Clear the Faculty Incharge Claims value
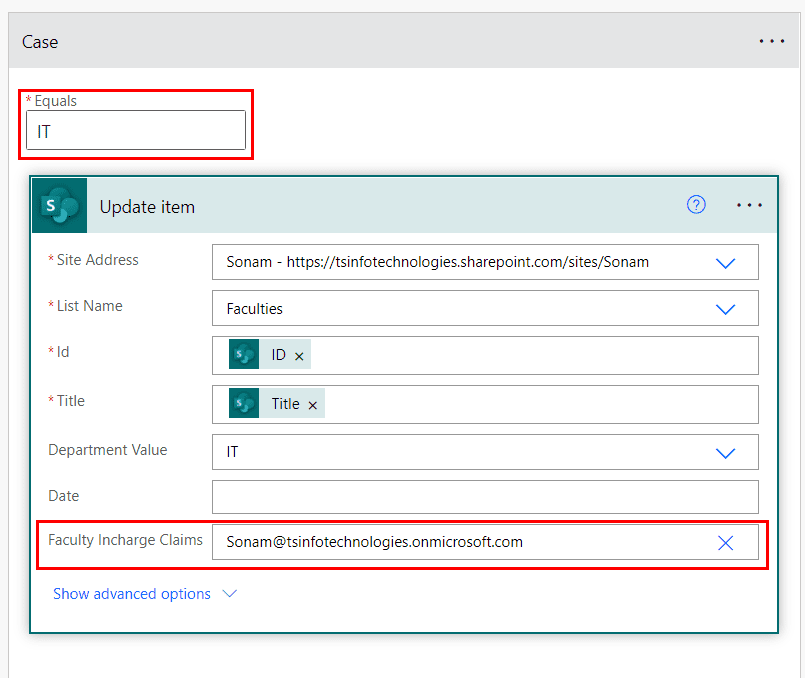Viewport: 805px width, 678px height. pos(725,543)
